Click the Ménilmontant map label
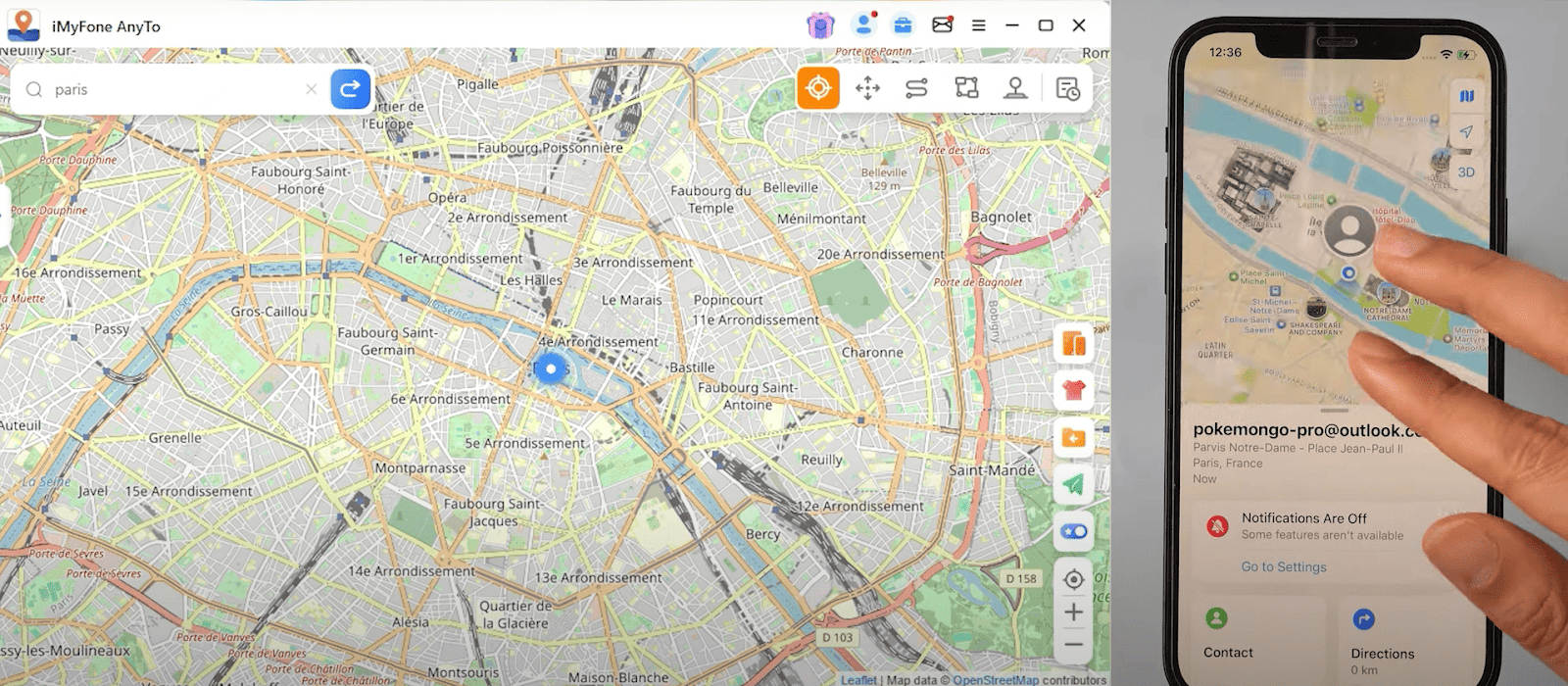 (x=821, y=219)
